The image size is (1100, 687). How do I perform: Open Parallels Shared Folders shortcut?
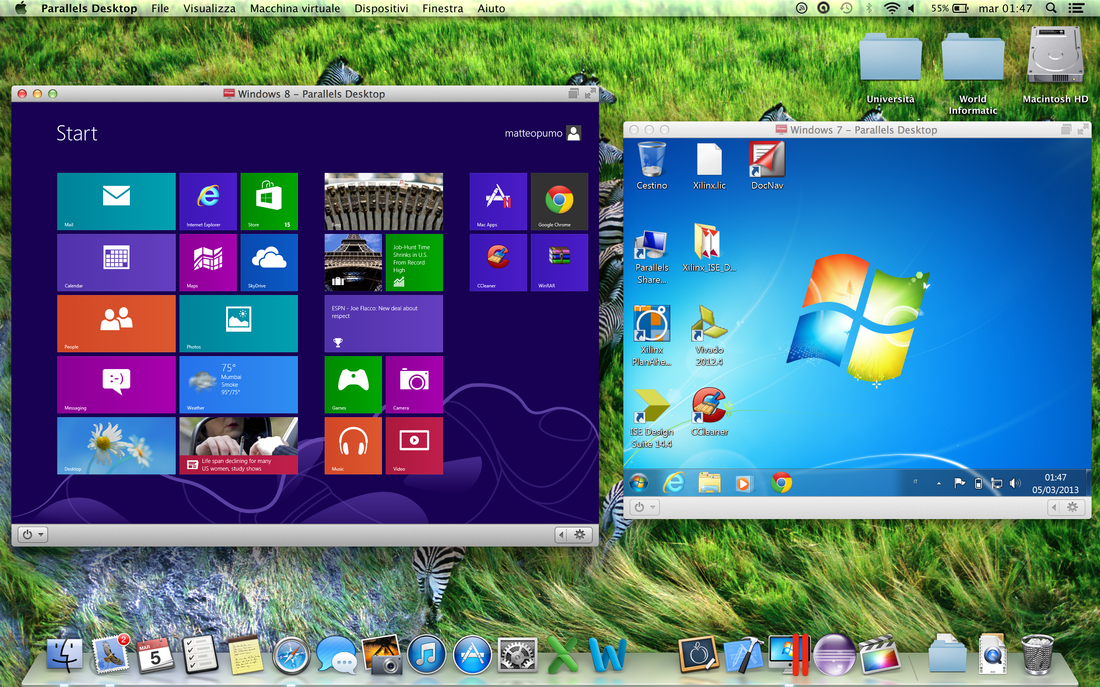(652, 258)
